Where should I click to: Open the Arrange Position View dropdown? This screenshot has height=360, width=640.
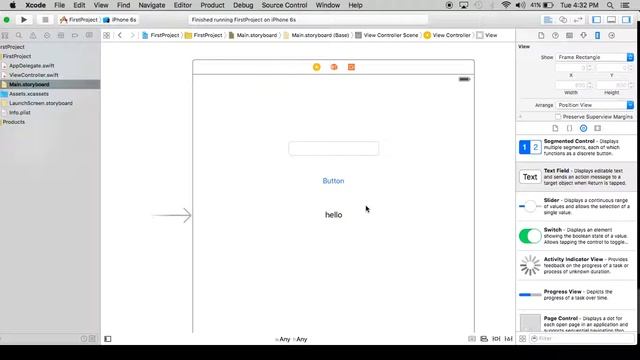pyautogui.click(x=594, y=105)
